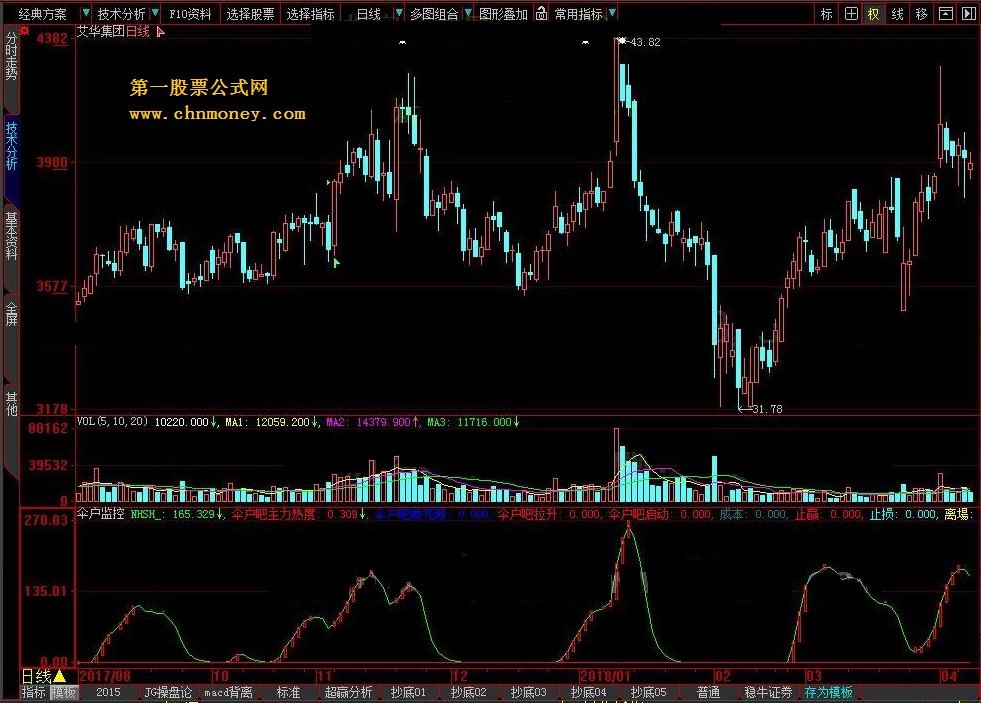Click the 艾华集团日线 chart title
981x703 pixels.
(x=113, y=31)
